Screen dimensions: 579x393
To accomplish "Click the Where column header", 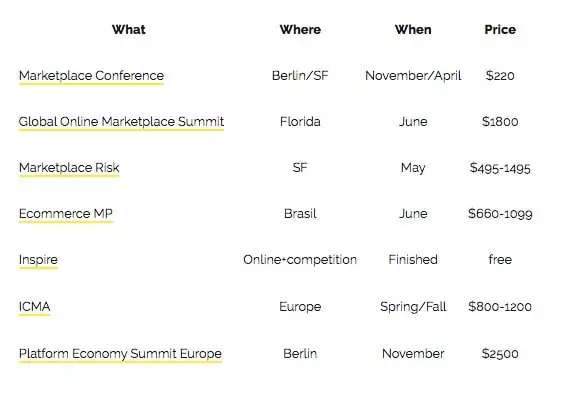I will coord(300,30).
